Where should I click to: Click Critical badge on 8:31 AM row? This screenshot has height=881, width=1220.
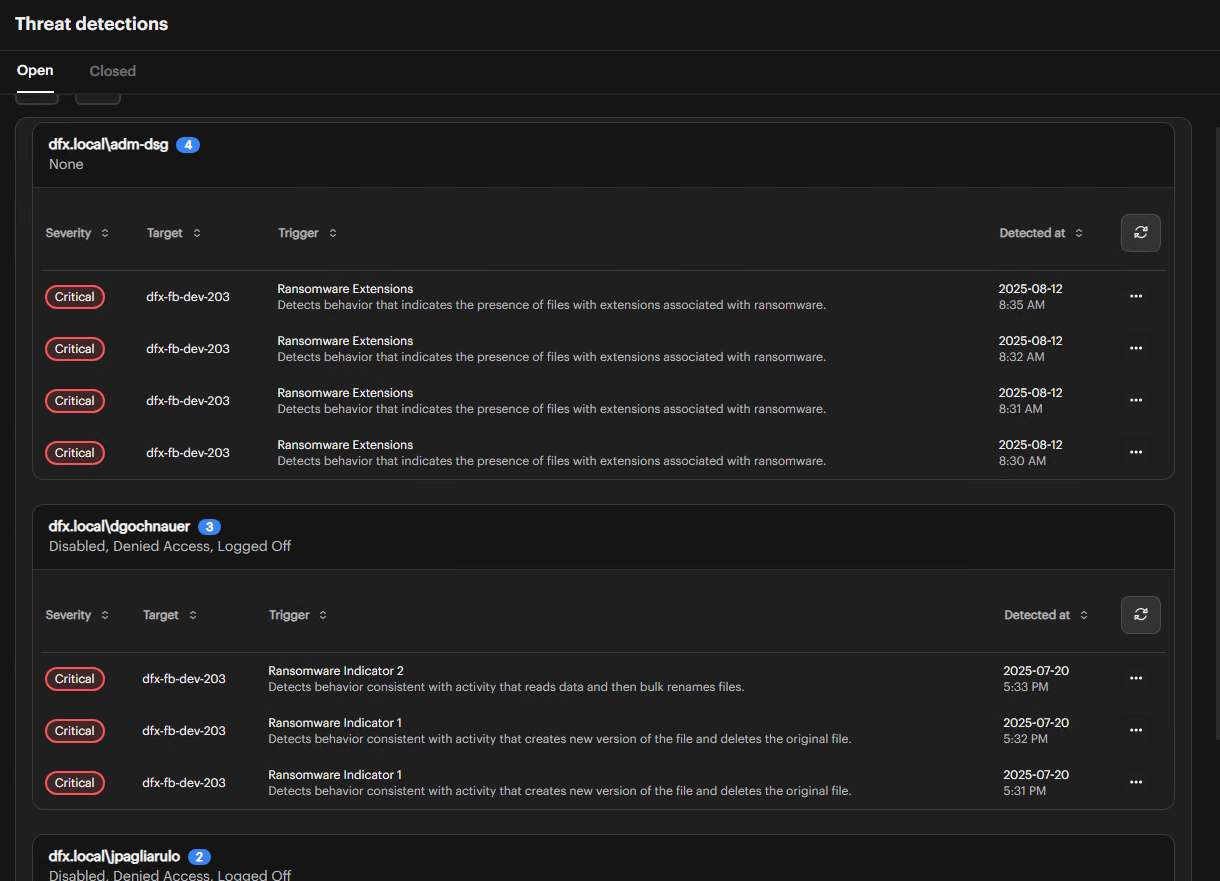point(75,401)
